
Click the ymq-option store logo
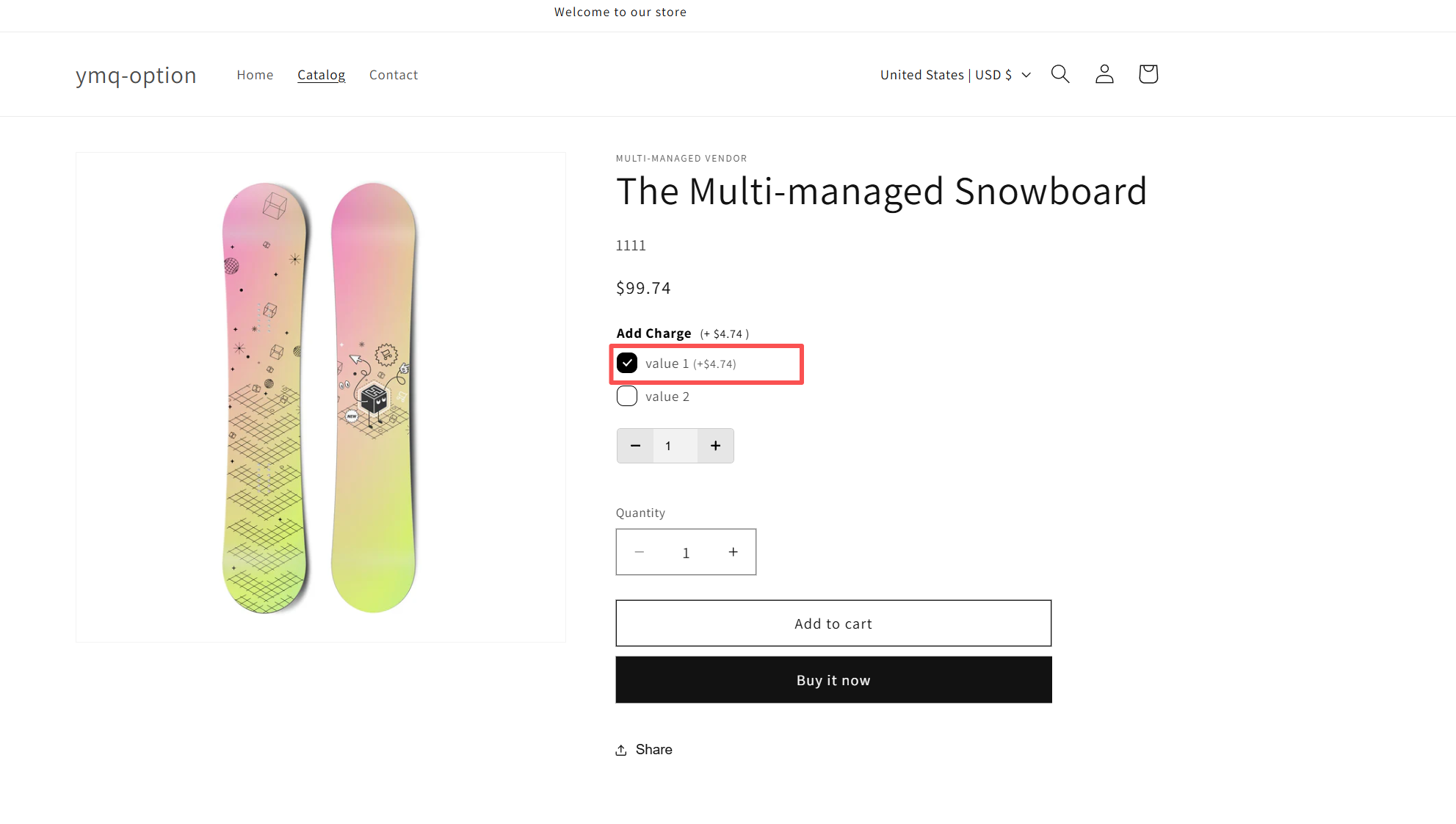tap(136, 75)
